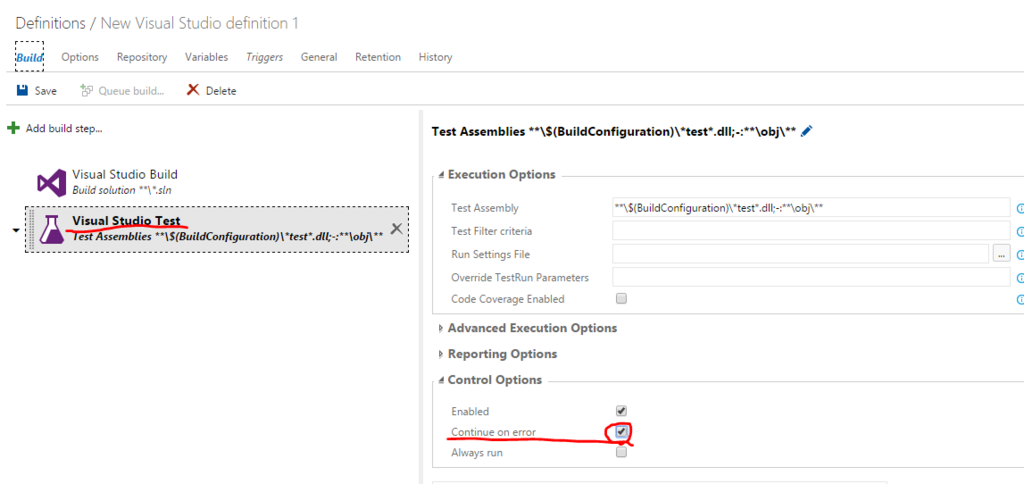Screen dimensions: 1024x484
Task: Select the Visual Studio Test step name
Action: 126,221
